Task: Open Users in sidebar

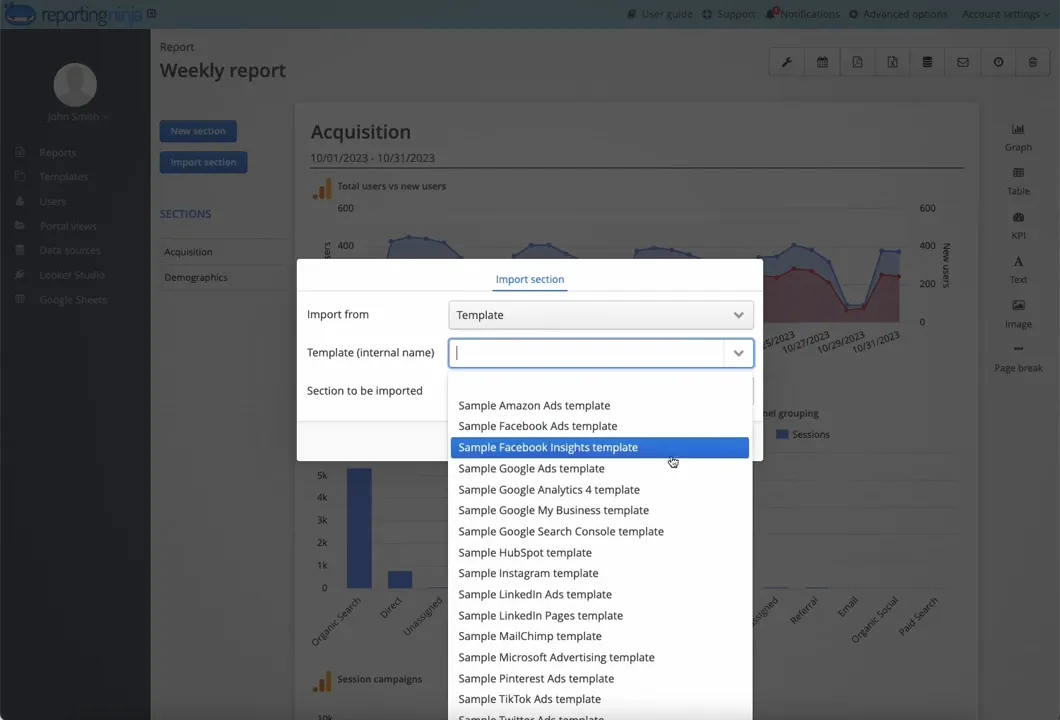Action: pyautogui.click(x=52, y=201)
